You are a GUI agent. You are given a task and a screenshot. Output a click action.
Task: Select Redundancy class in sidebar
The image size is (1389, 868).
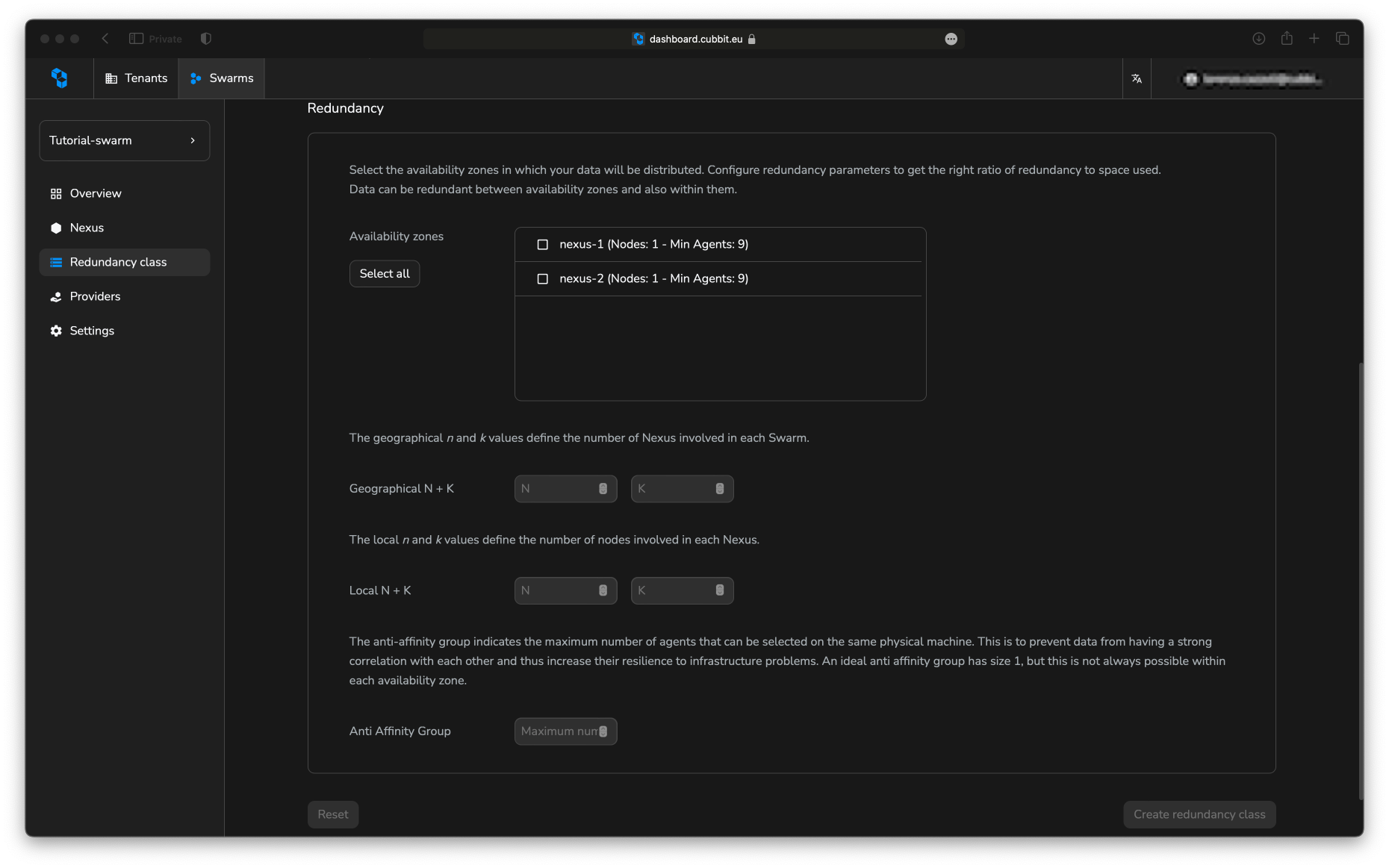coord(125,262)
